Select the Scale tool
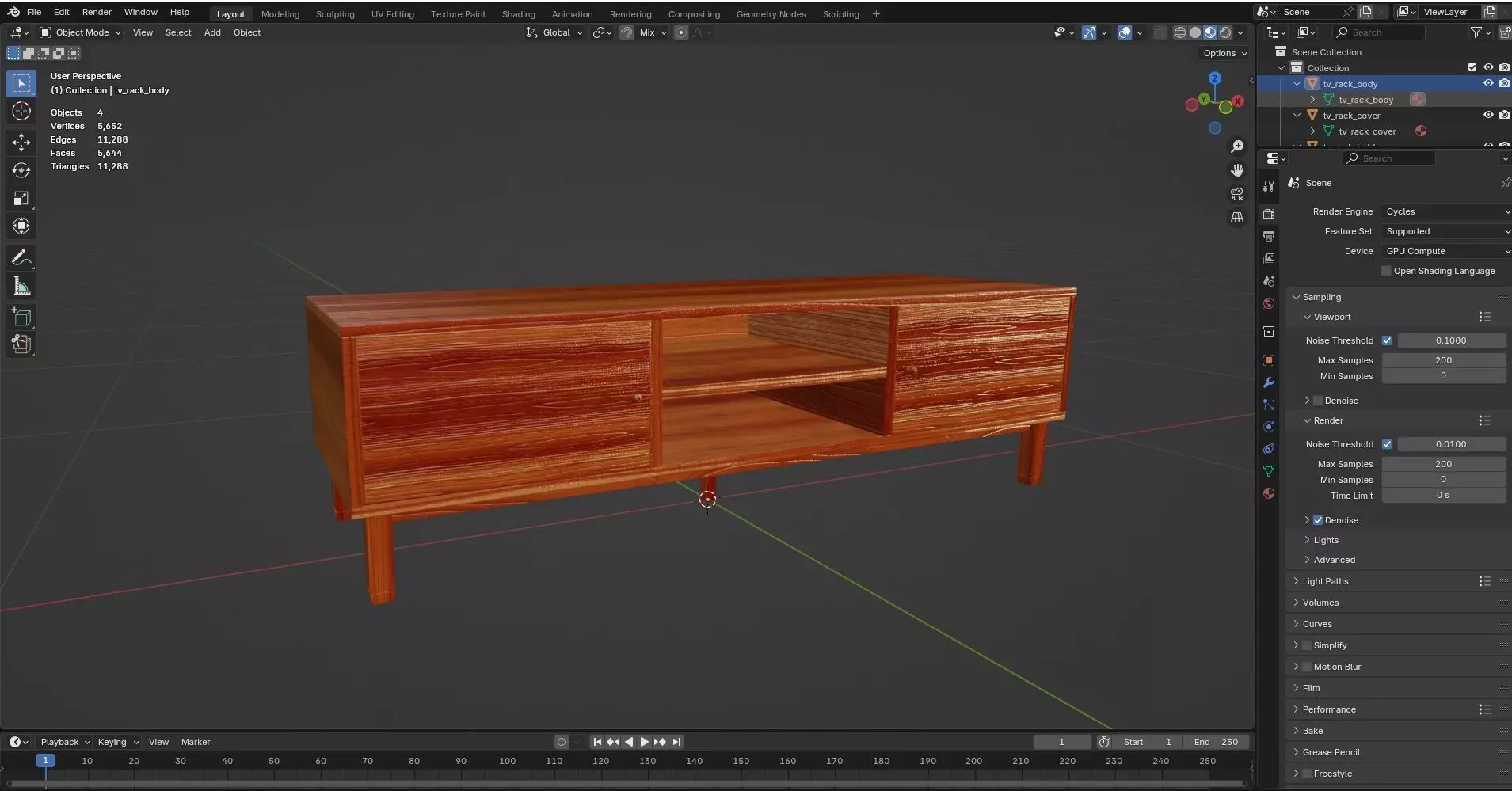This screenshot has height=791, width=1512. point(21,198)
